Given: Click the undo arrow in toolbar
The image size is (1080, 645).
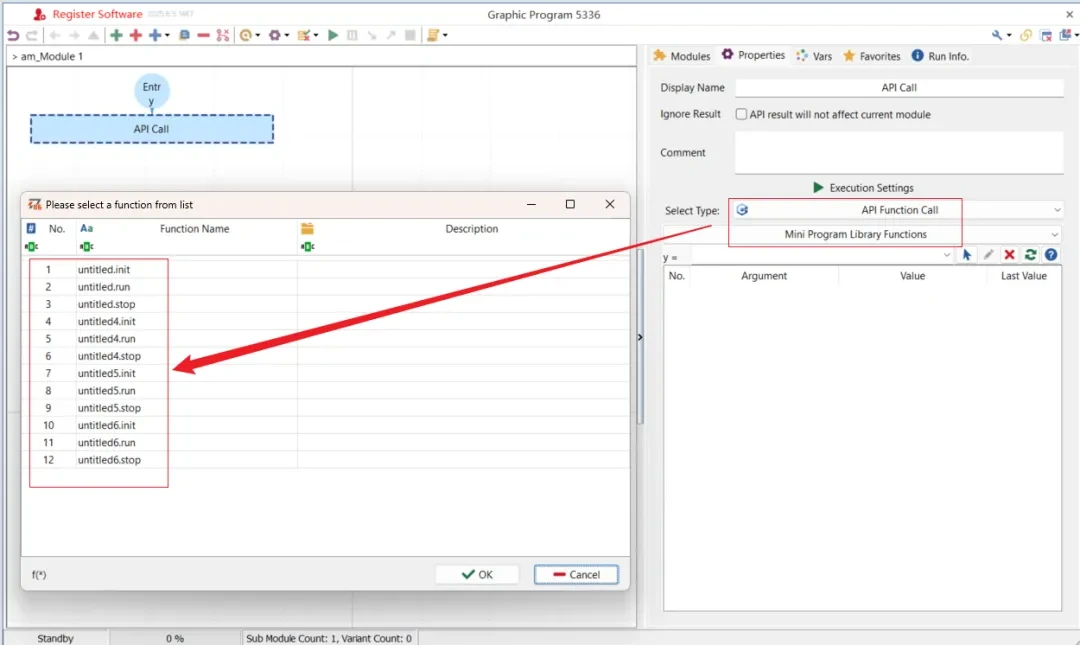Looking at the screenshot, I should click(13, 35).
